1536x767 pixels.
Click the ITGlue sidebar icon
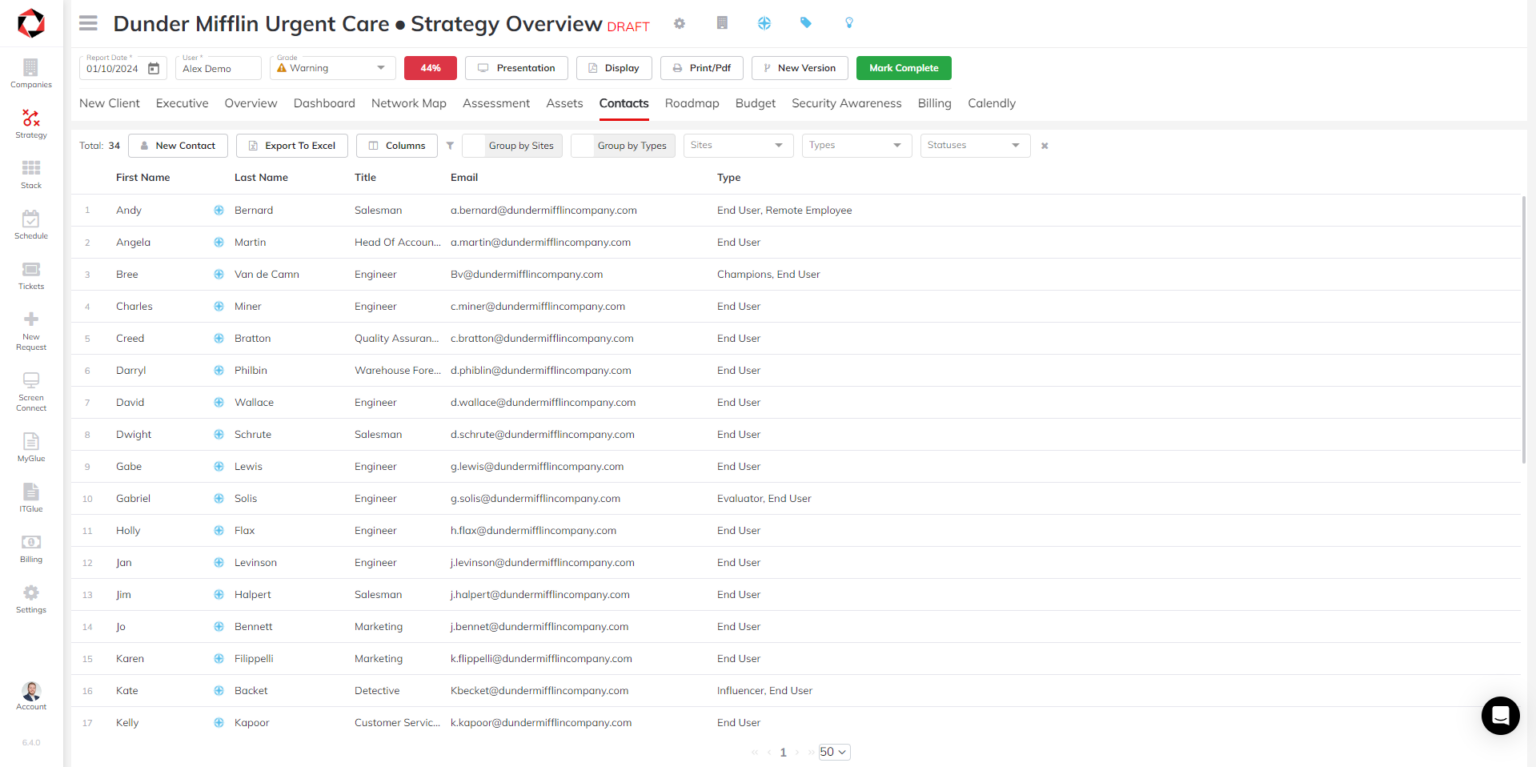pyautogui.click(x=30, y=497)
